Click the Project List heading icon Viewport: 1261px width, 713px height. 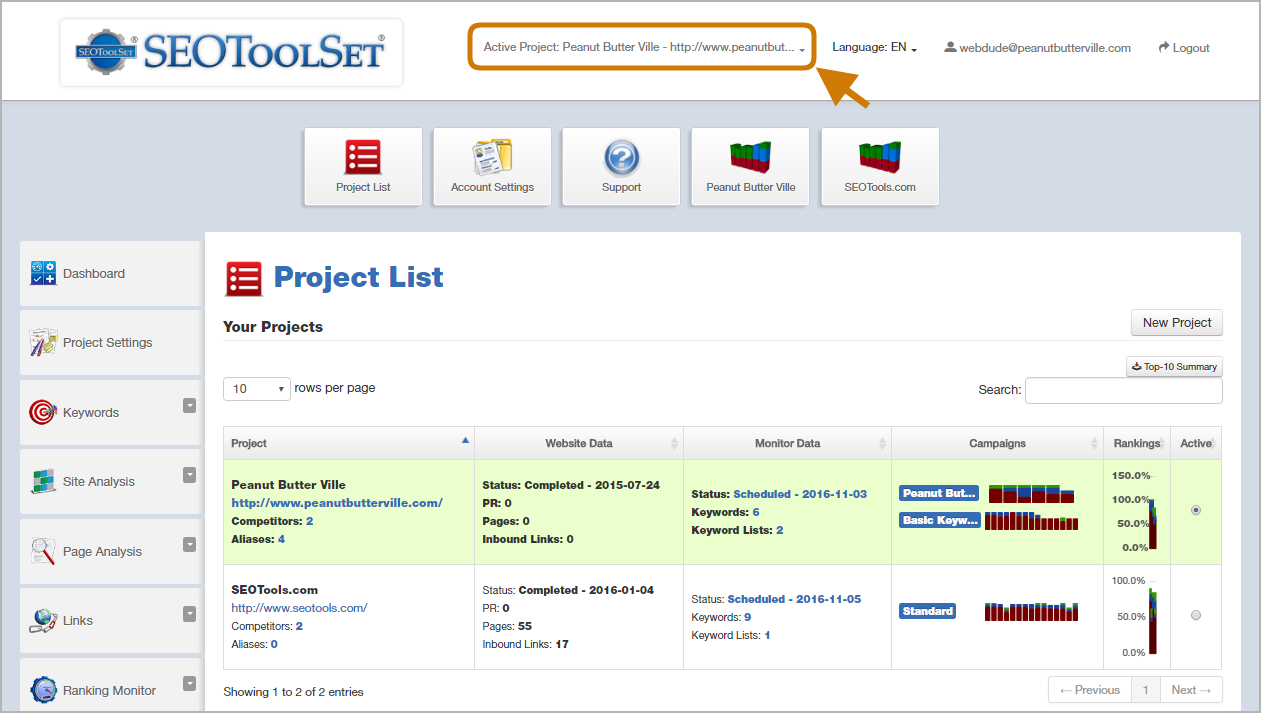244,278
